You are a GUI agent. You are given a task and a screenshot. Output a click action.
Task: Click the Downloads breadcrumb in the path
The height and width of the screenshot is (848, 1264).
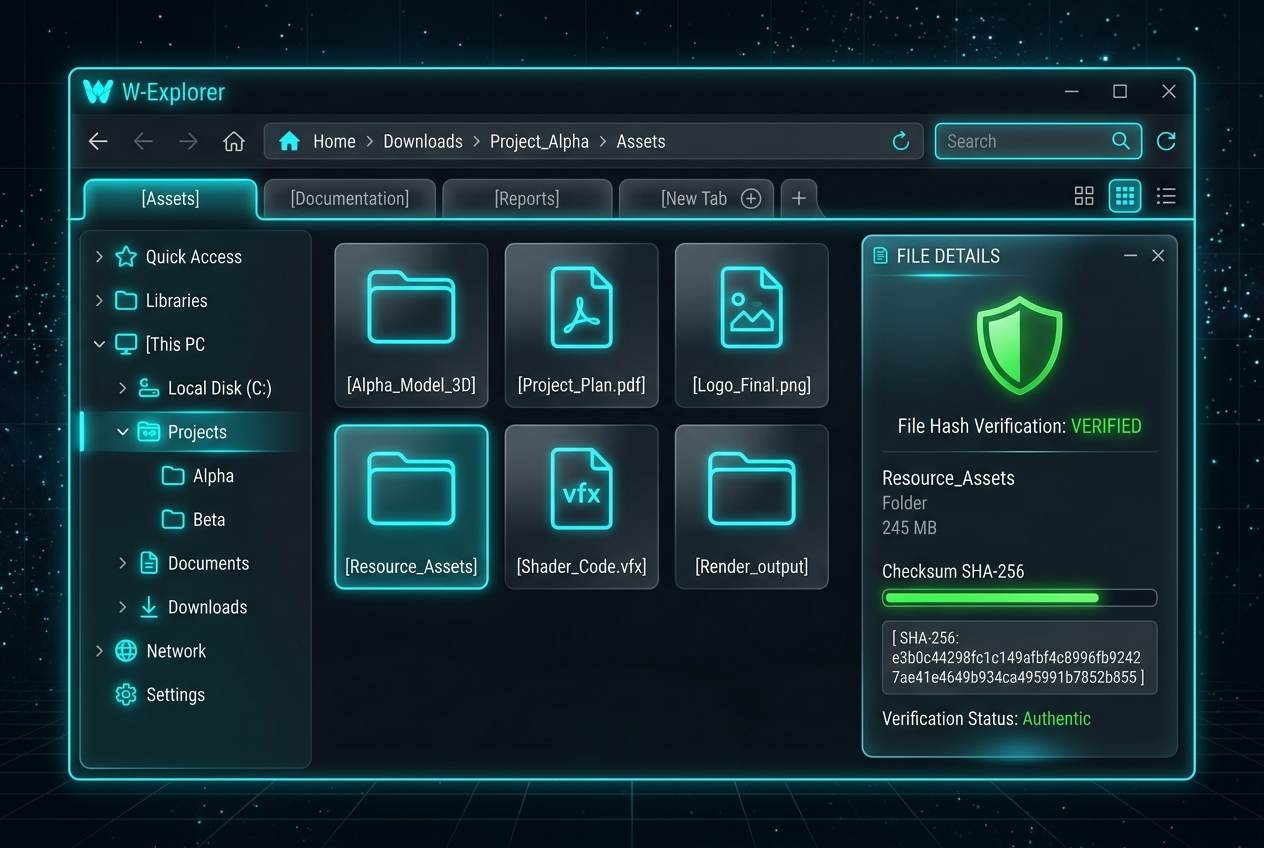point(423,141)
